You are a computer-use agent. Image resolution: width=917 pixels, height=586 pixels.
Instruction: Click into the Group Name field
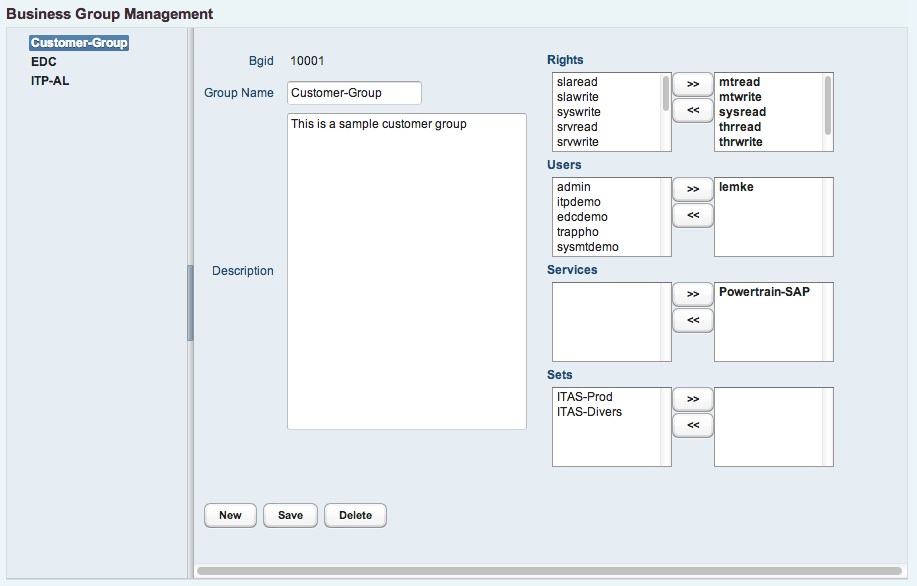pyautogui.click(x=354, y=93)
